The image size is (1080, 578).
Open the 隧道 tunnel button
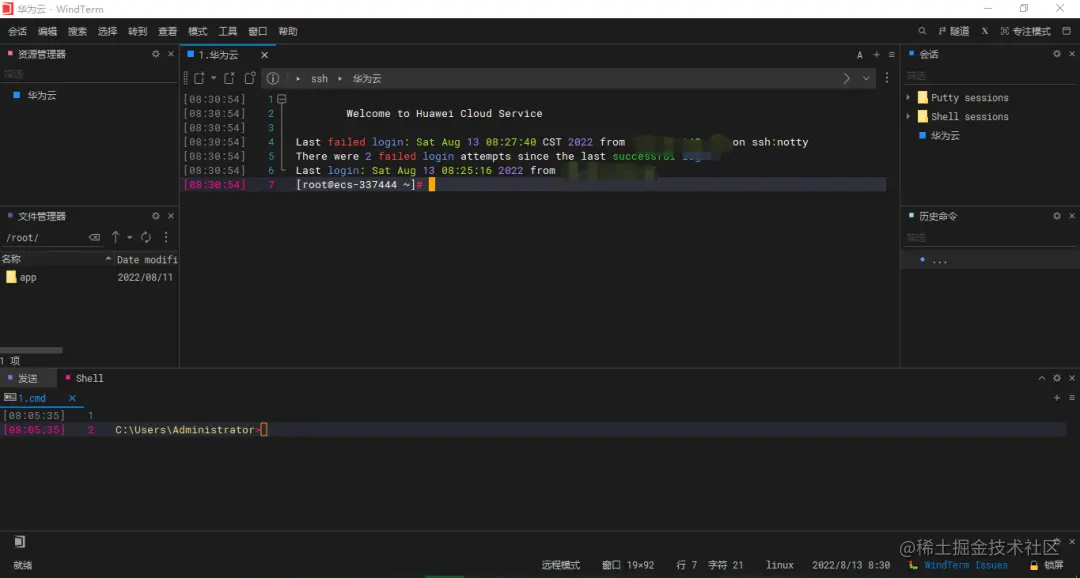tap(954, 31)
